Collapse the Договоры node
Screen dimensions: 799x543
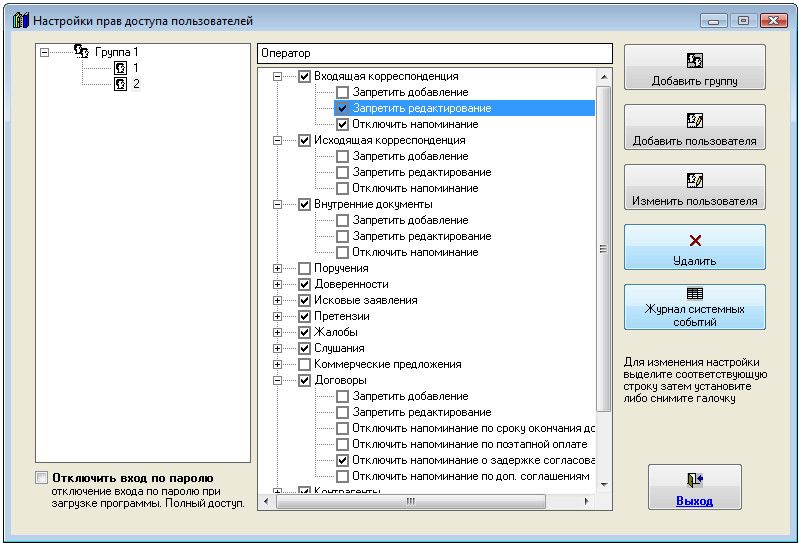click(x=277, y=380)
